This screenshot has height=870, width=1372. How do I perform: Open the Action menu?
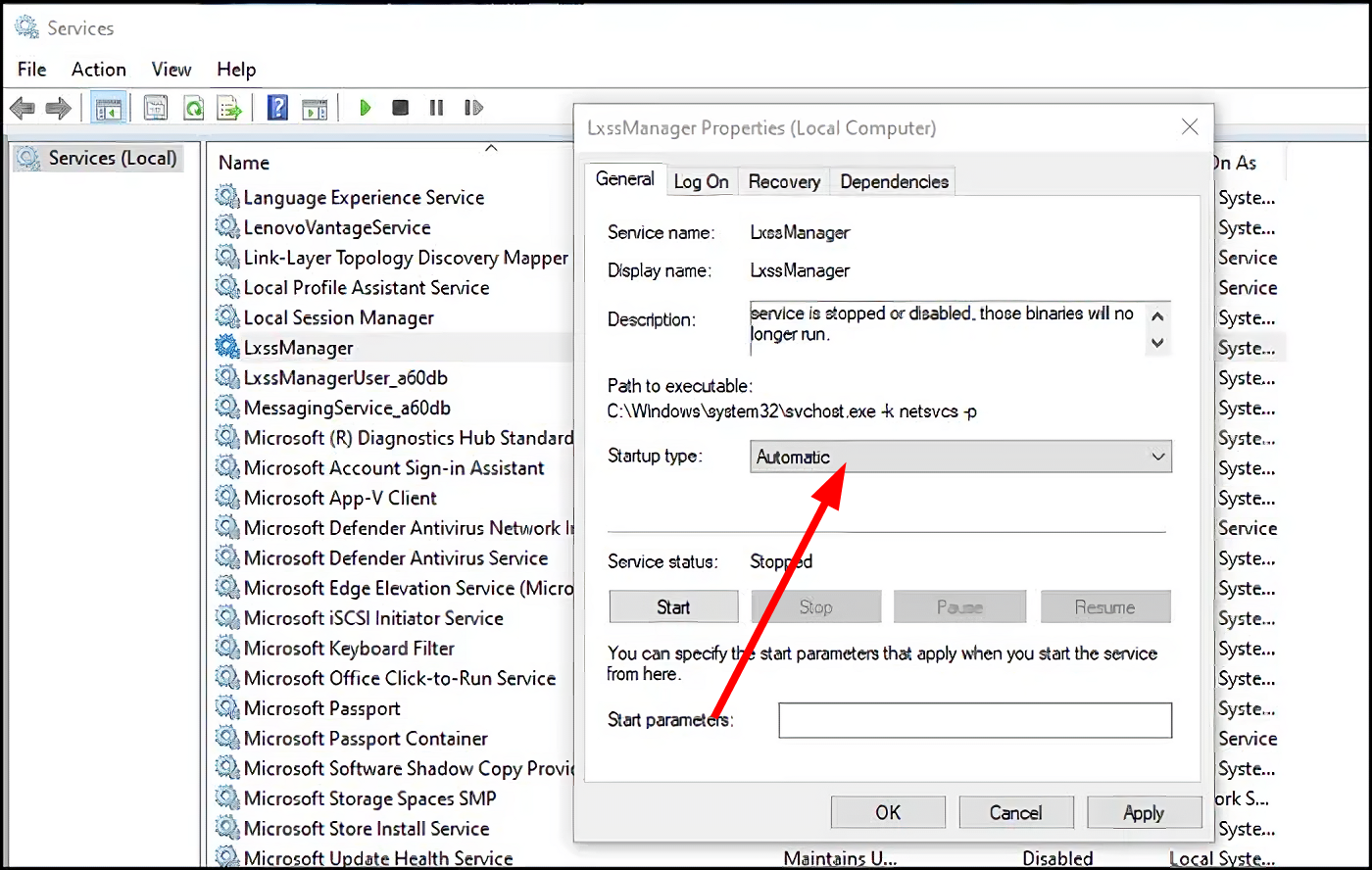point(98,70)
